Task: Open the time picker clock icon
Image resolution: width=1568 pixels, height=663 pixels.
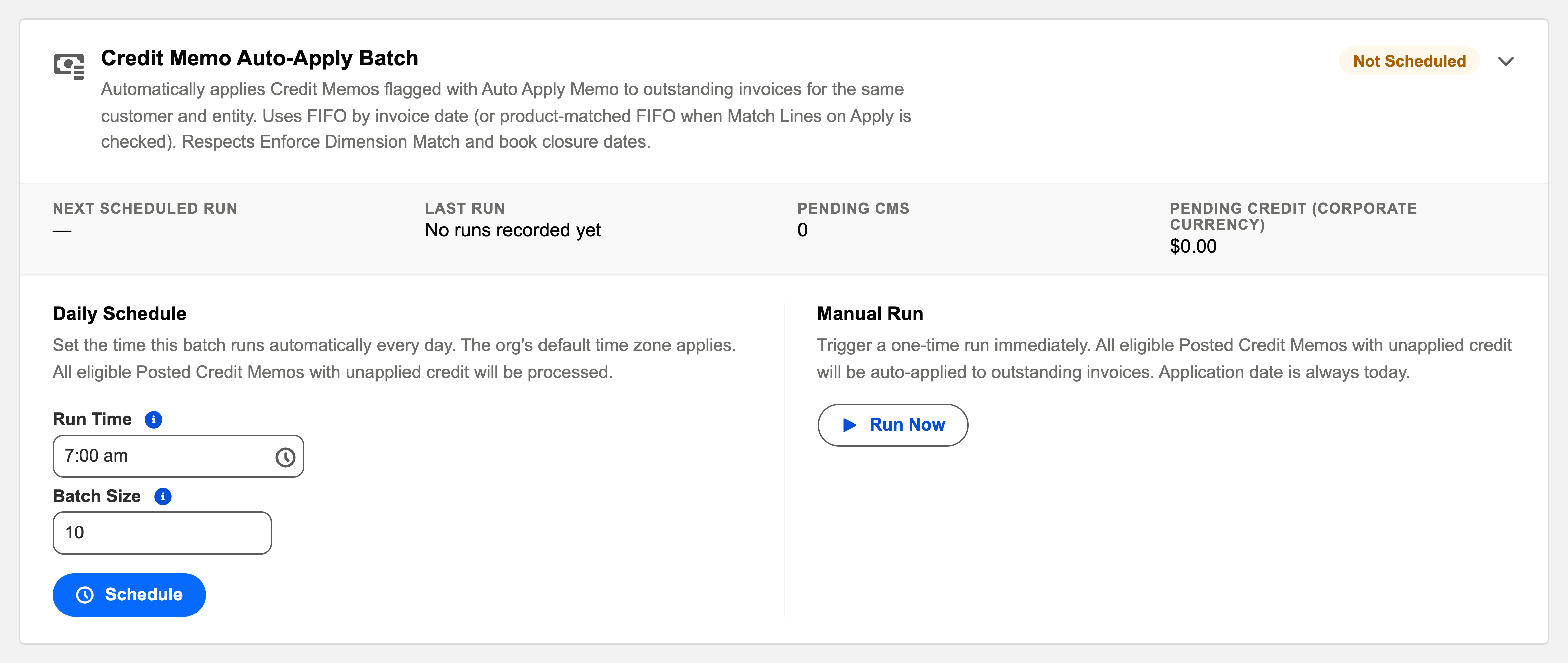Action: (x=285, y=456)
